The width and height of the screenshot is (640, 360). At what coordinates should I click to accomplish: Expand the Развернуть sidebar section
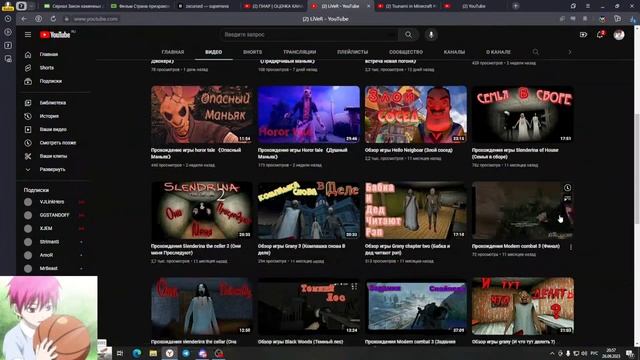[53, 169]
